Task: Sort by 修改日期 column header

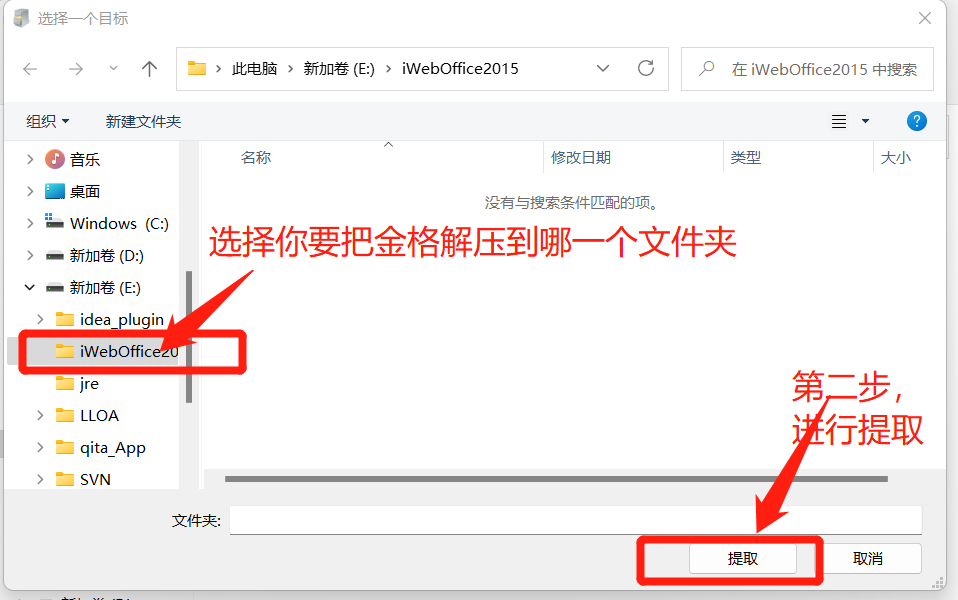Action: [x=581, y=157]
